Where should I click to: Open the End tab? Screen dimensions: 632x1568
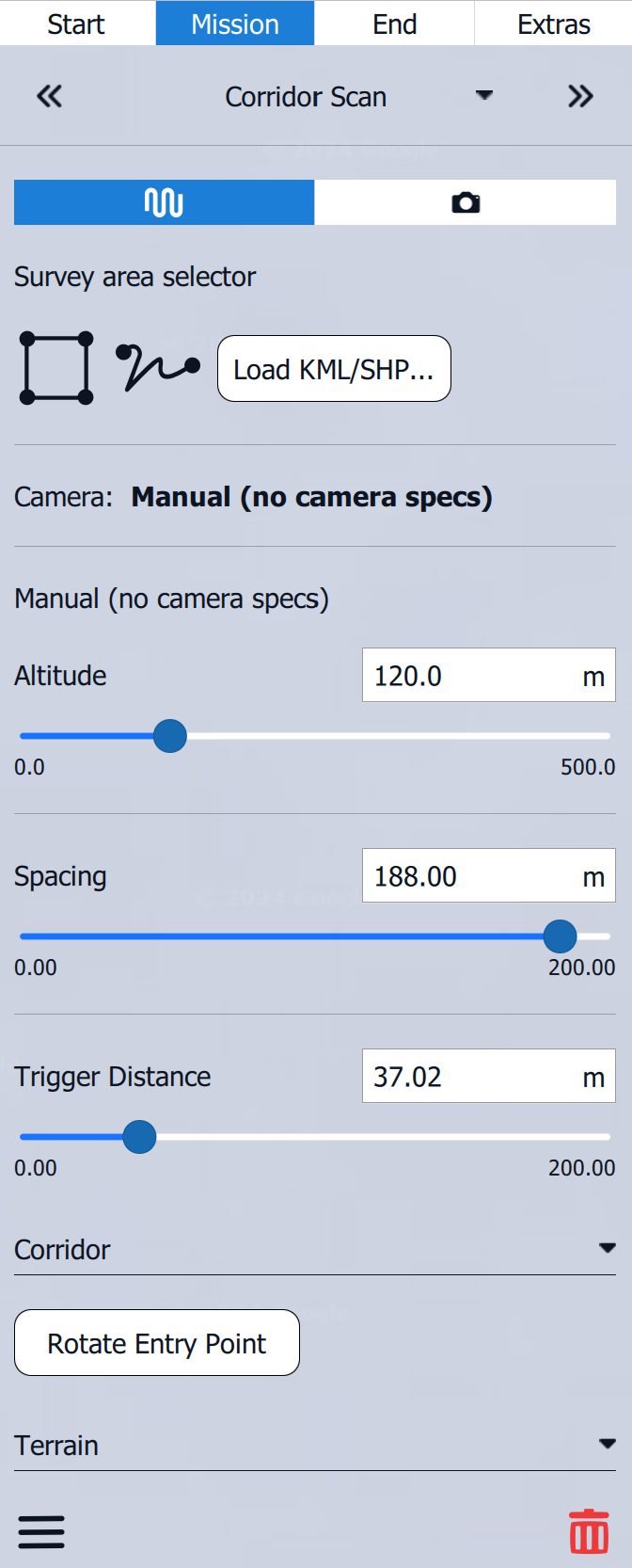click(x=394, y=24)
